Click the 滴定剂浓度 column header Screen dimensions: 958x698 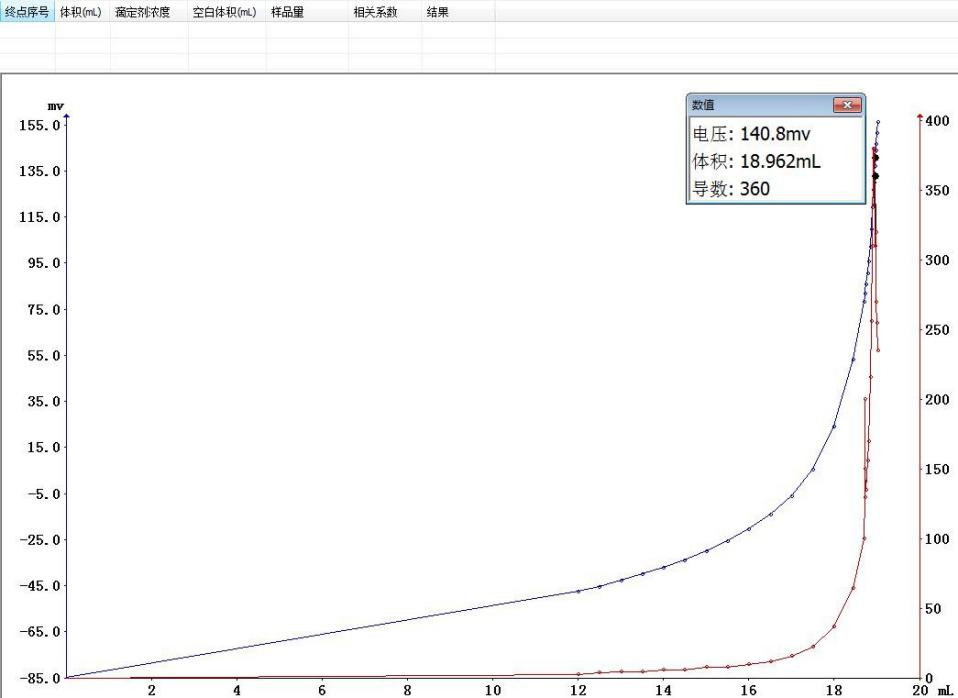[x=142, y=13]
